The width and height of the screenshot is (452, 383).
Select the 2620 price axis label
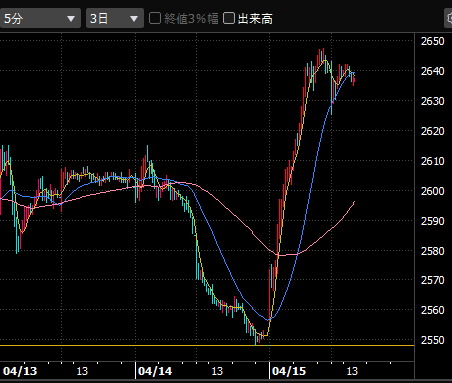pos(433,131)
